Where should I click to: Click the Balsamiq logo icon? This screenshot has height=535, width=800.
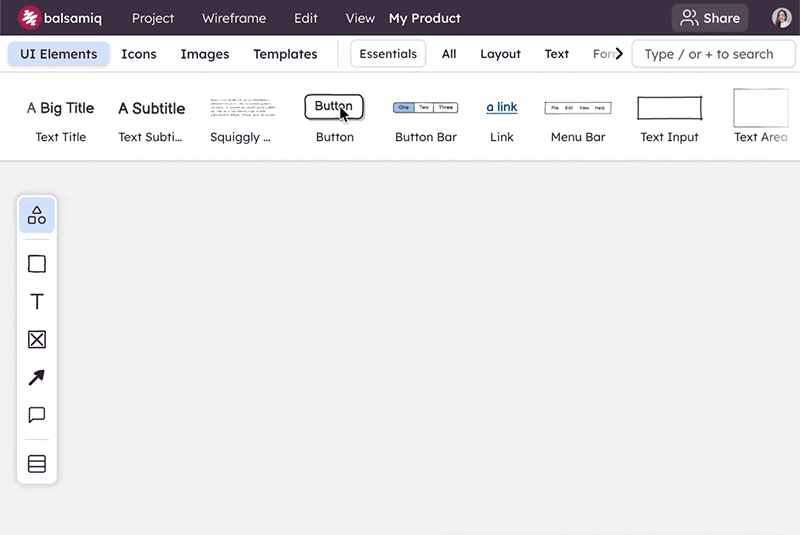point(29,18)
